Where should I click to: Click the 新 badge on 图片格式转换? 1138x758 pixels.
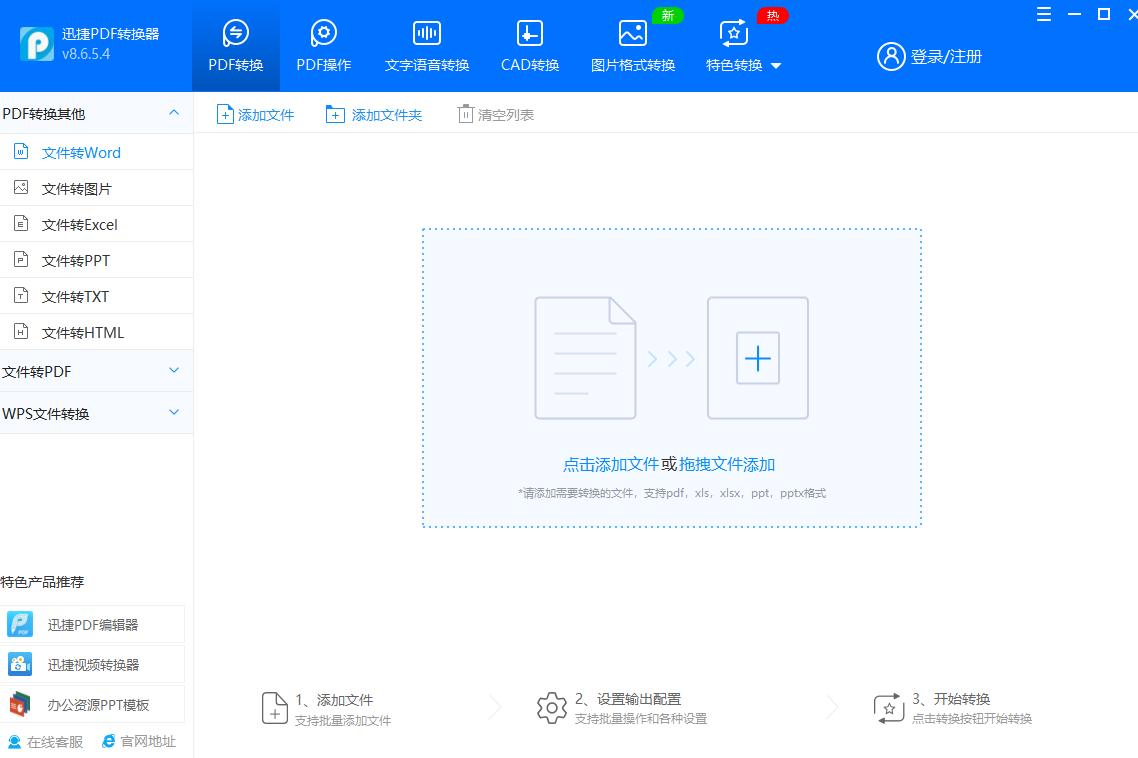tap(668, 15)
